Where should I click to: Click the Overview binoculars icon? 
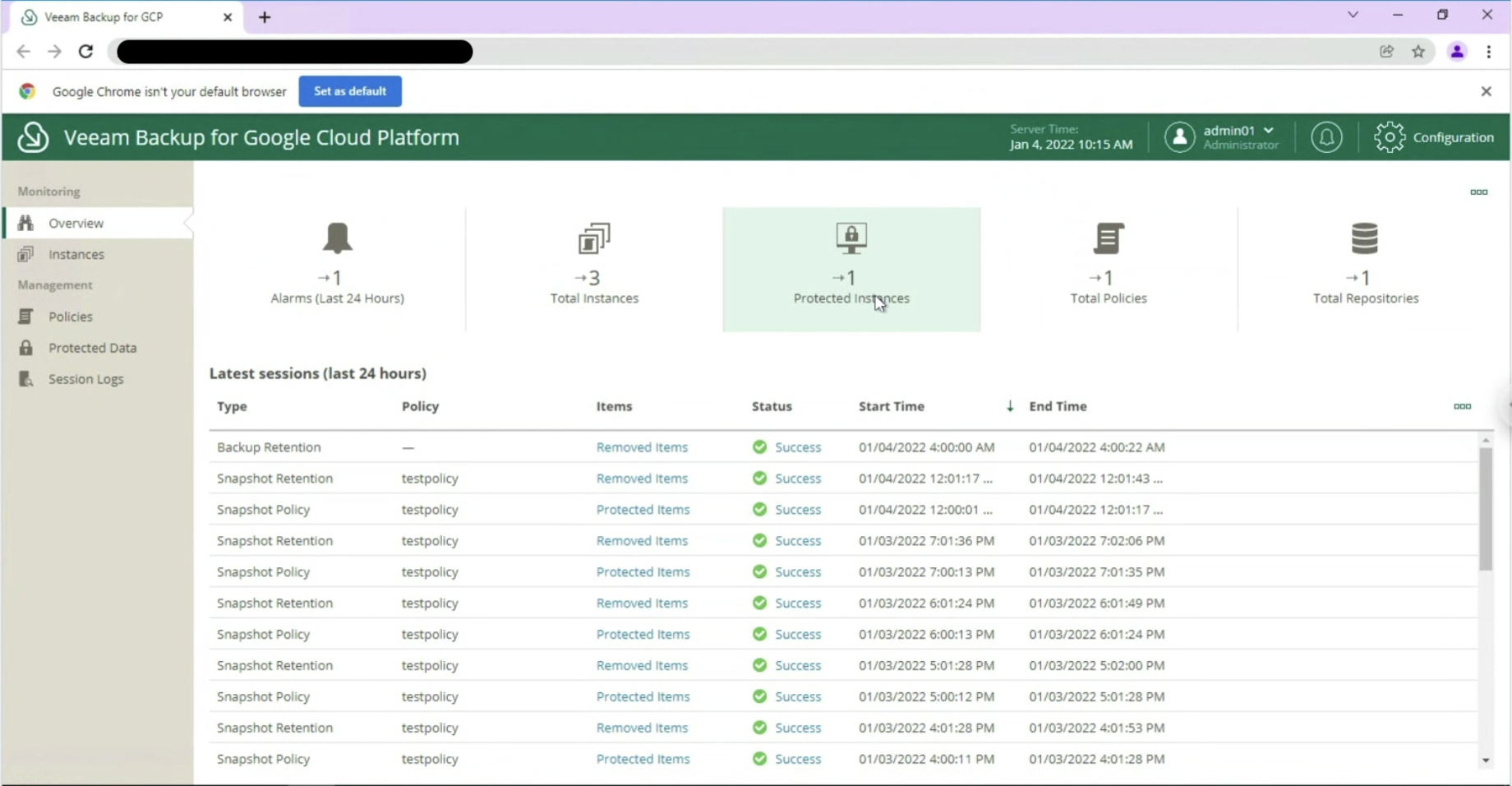click(26, 223)
